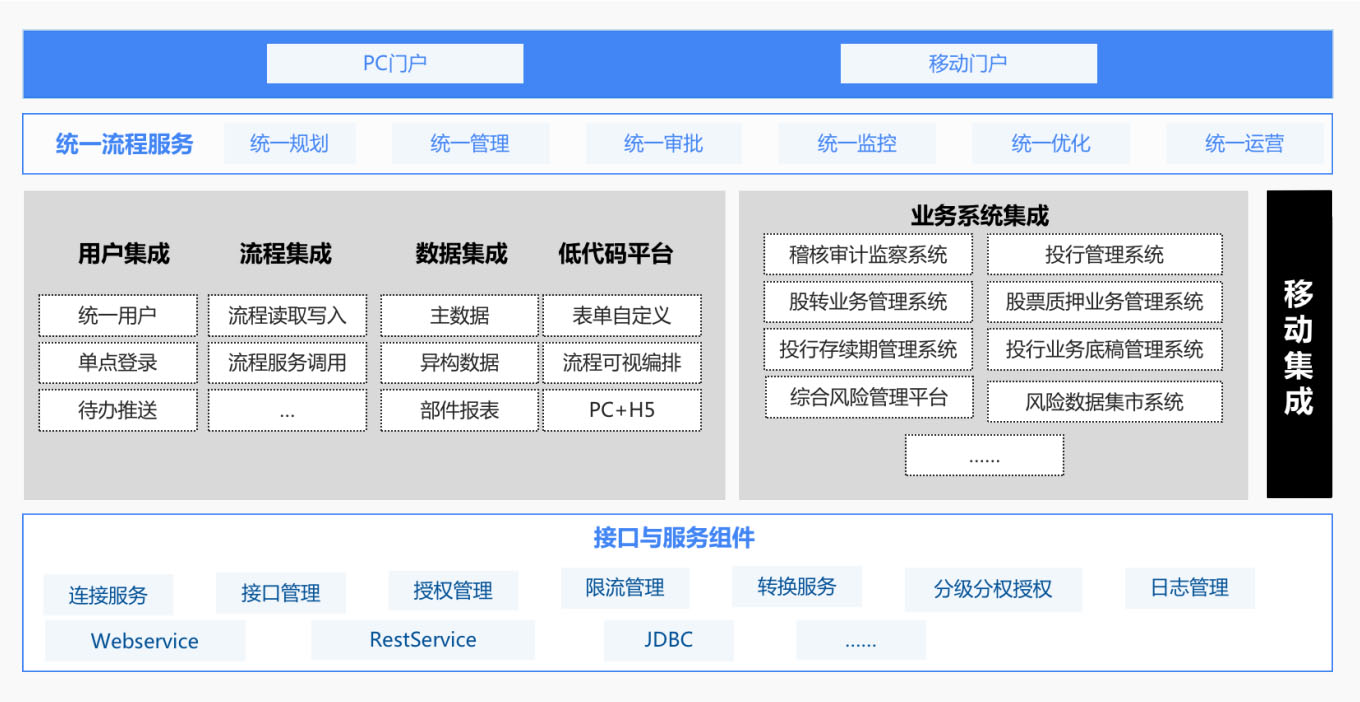This screenshot has height=702, width=1360.
Task: Click the 统一规划 label
Action: point(289,144)
